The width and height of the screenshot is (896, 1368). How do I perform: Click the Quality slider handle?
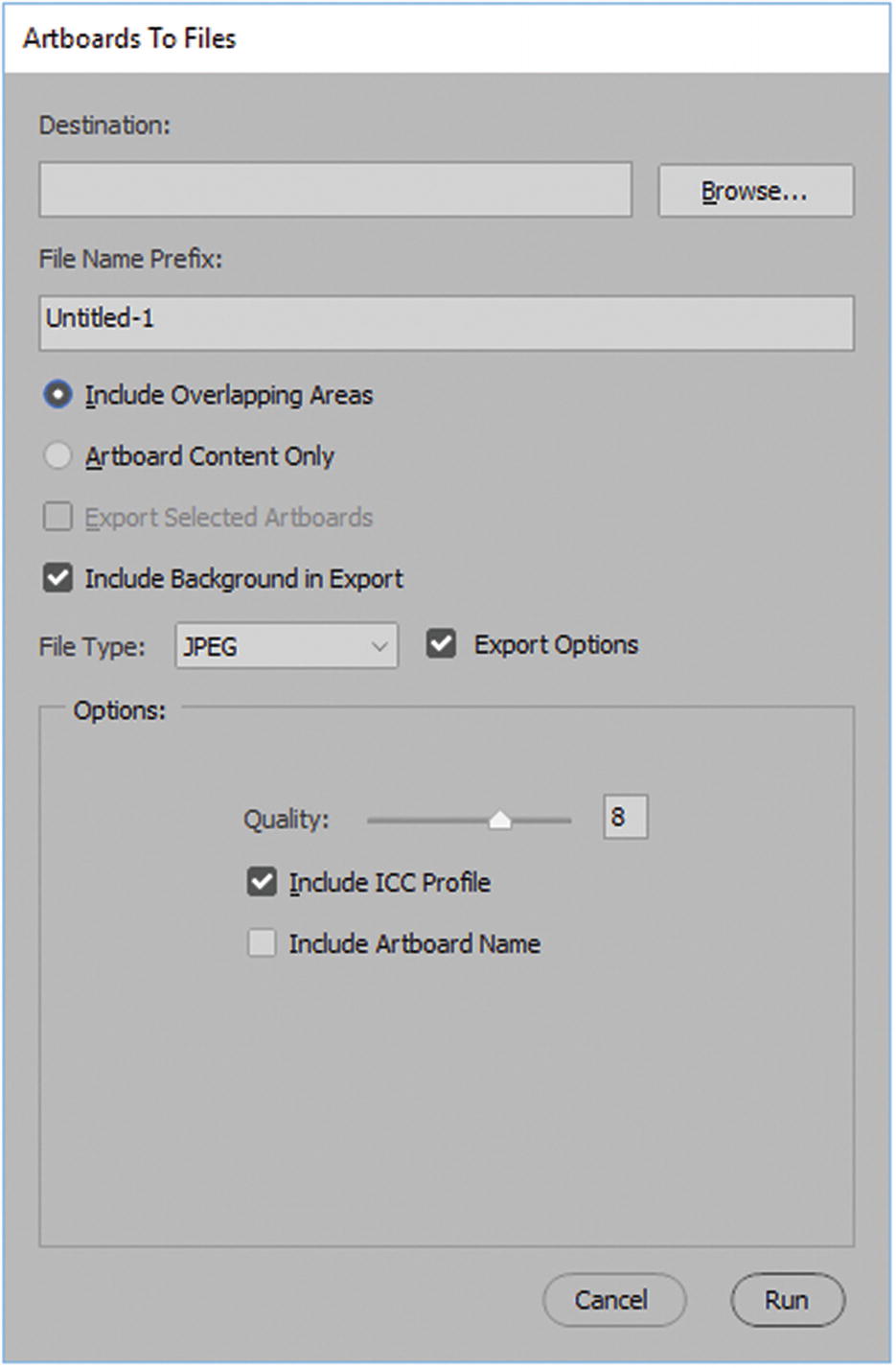[499, 821]
